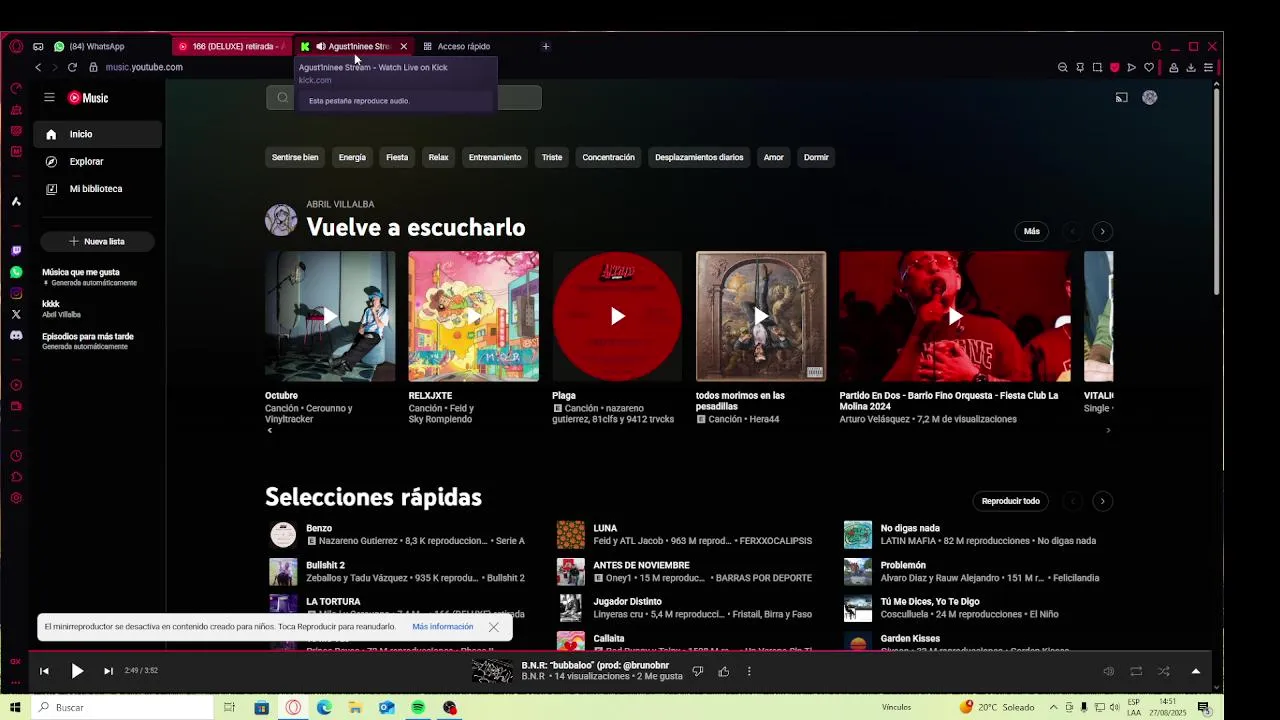The image size is (1280, 720).
Task: Click the pin icon in address bar
Action: tap(1080, 67)
